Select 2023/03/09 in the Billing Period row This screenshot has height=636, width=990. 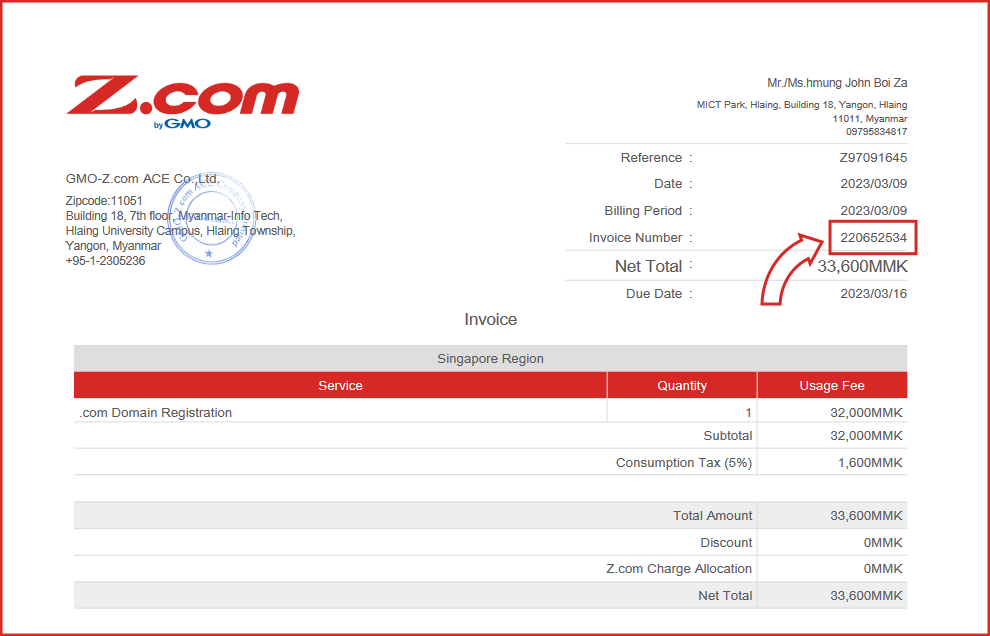tap(874, 211)
